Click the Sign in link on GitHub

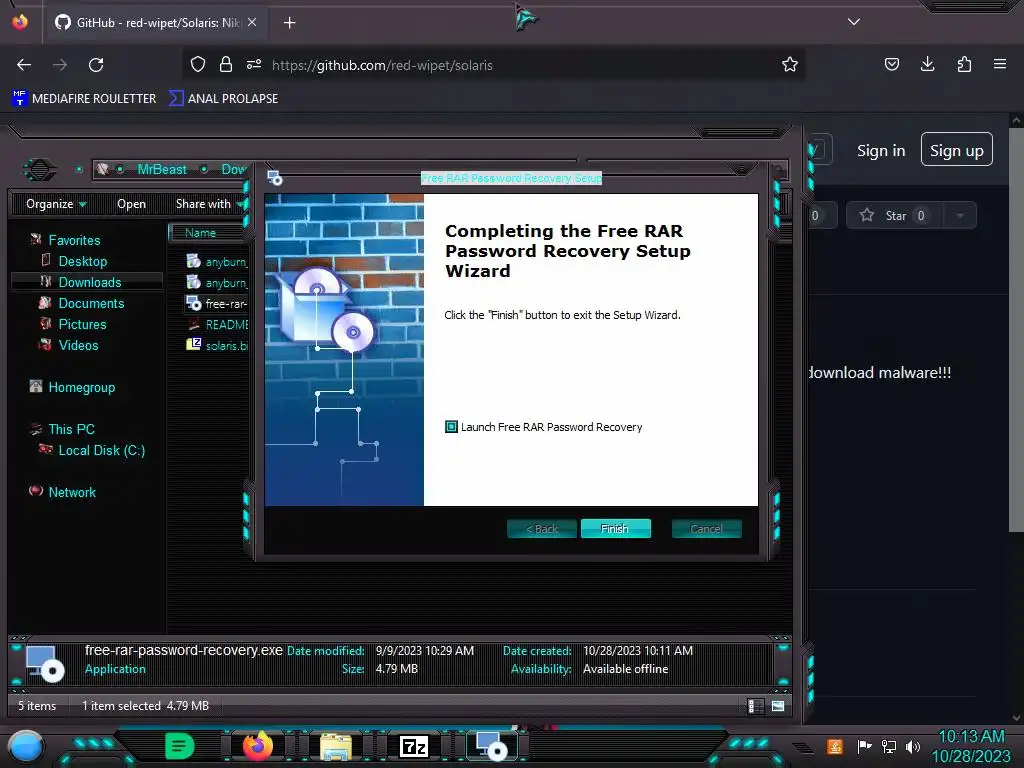click(881, 151)
